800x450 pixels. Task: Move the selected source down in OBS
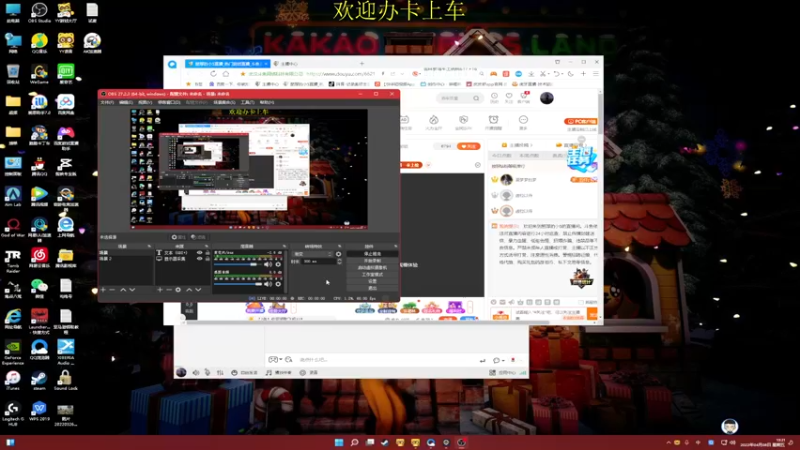198,290
